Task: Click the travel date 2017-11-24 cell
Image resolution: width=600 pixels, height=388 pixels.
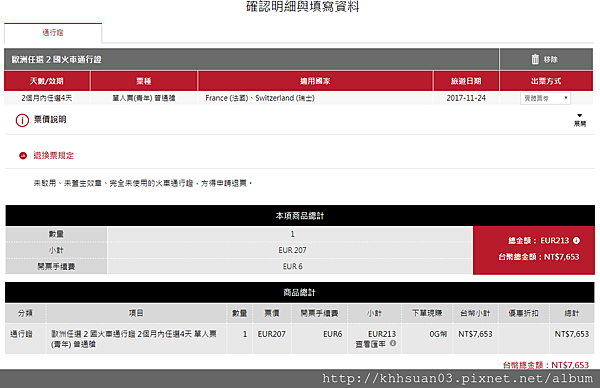Action: 466,98
